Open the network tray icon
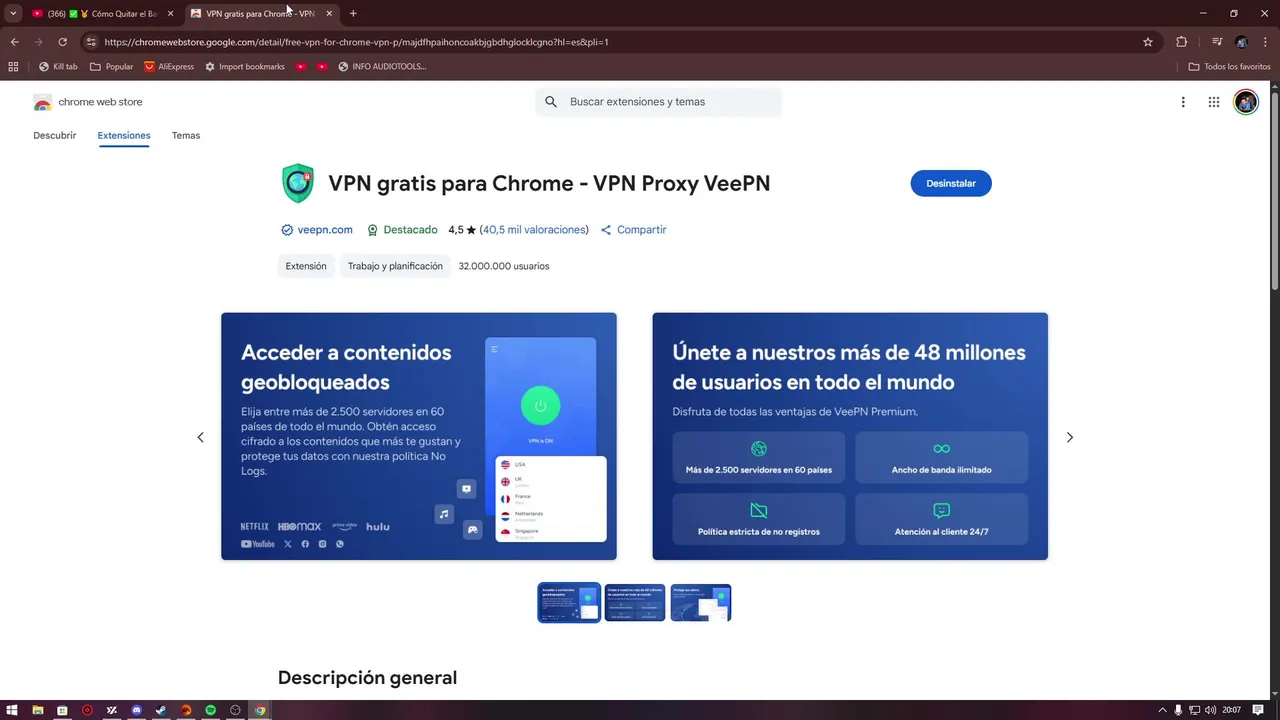Viewport: 1280px width, 720px height. tap(1195, 710)
